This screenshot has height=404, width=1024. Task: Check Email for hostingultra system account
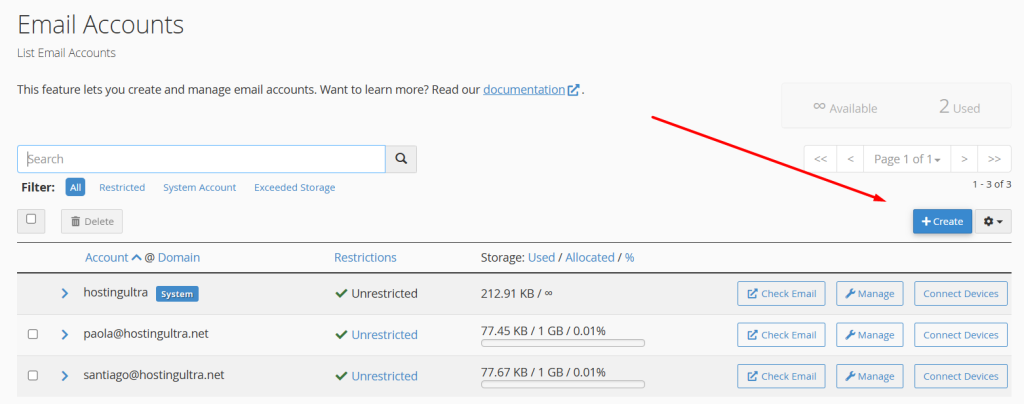(781, 293)
